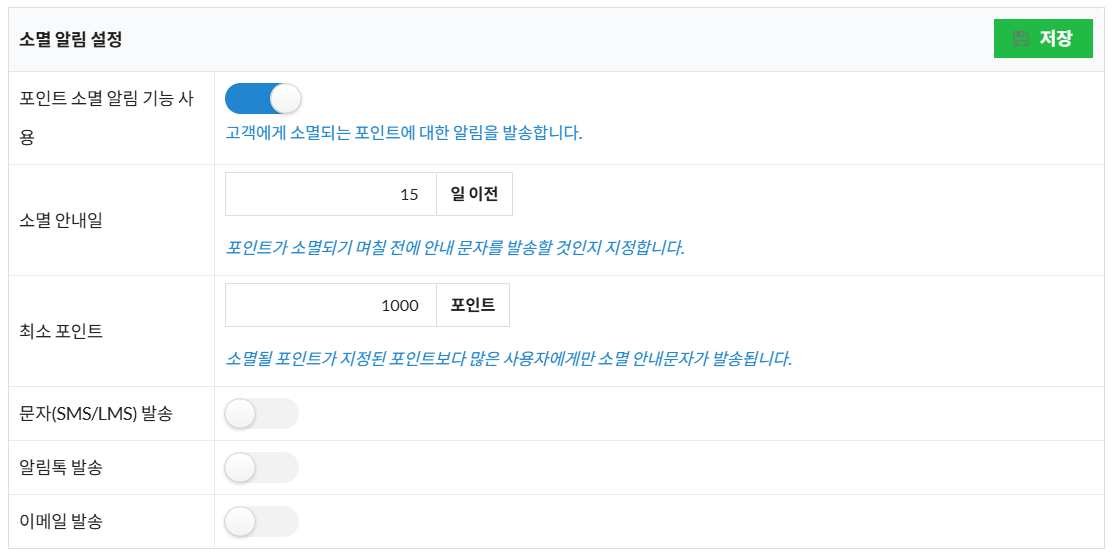1113x555 pixels.
Task: Save settings with the green 저장 button
Action: coord(1043,39)
